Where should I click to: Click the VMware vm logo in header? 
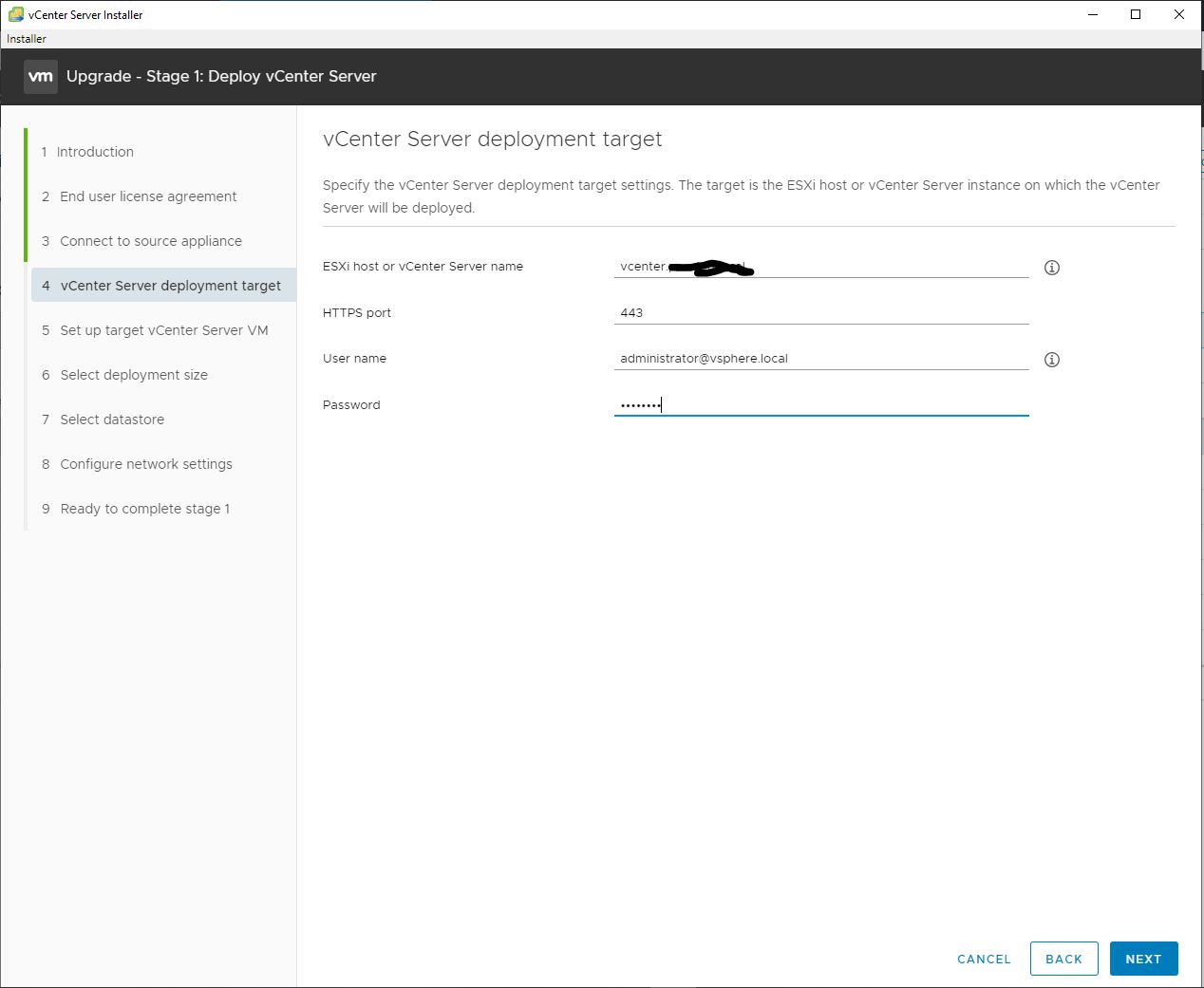tap(41, 77)
